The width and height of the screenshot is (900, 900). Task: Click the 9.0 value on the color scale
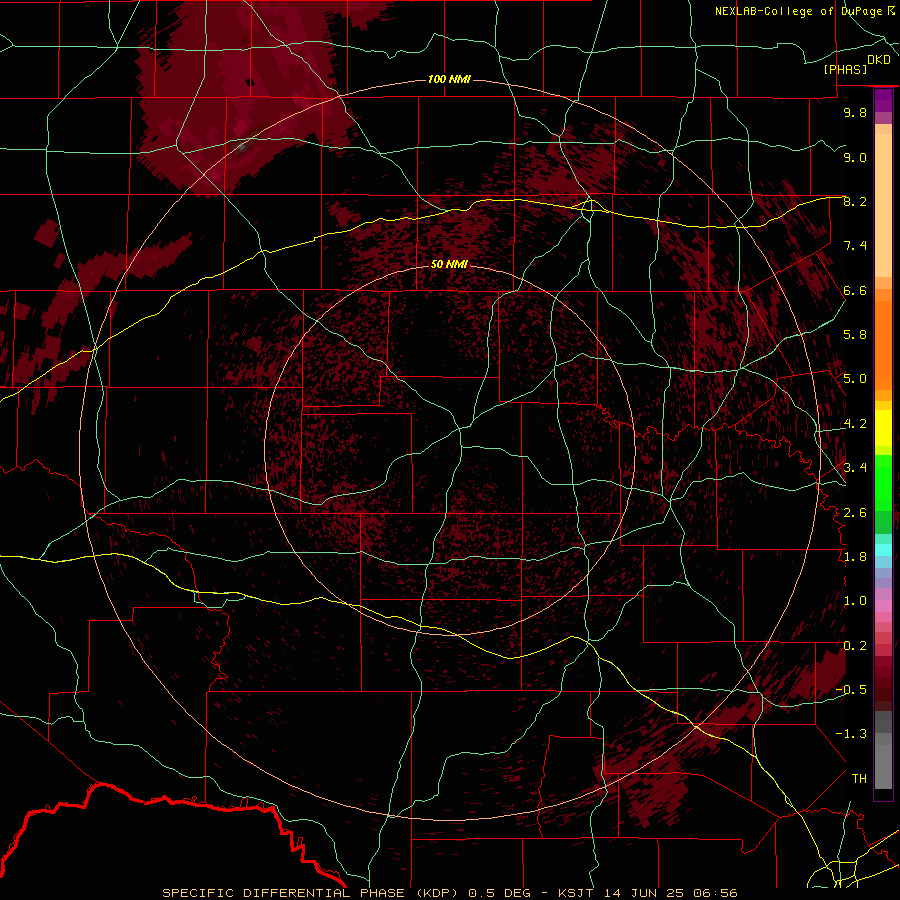(855, 157)
